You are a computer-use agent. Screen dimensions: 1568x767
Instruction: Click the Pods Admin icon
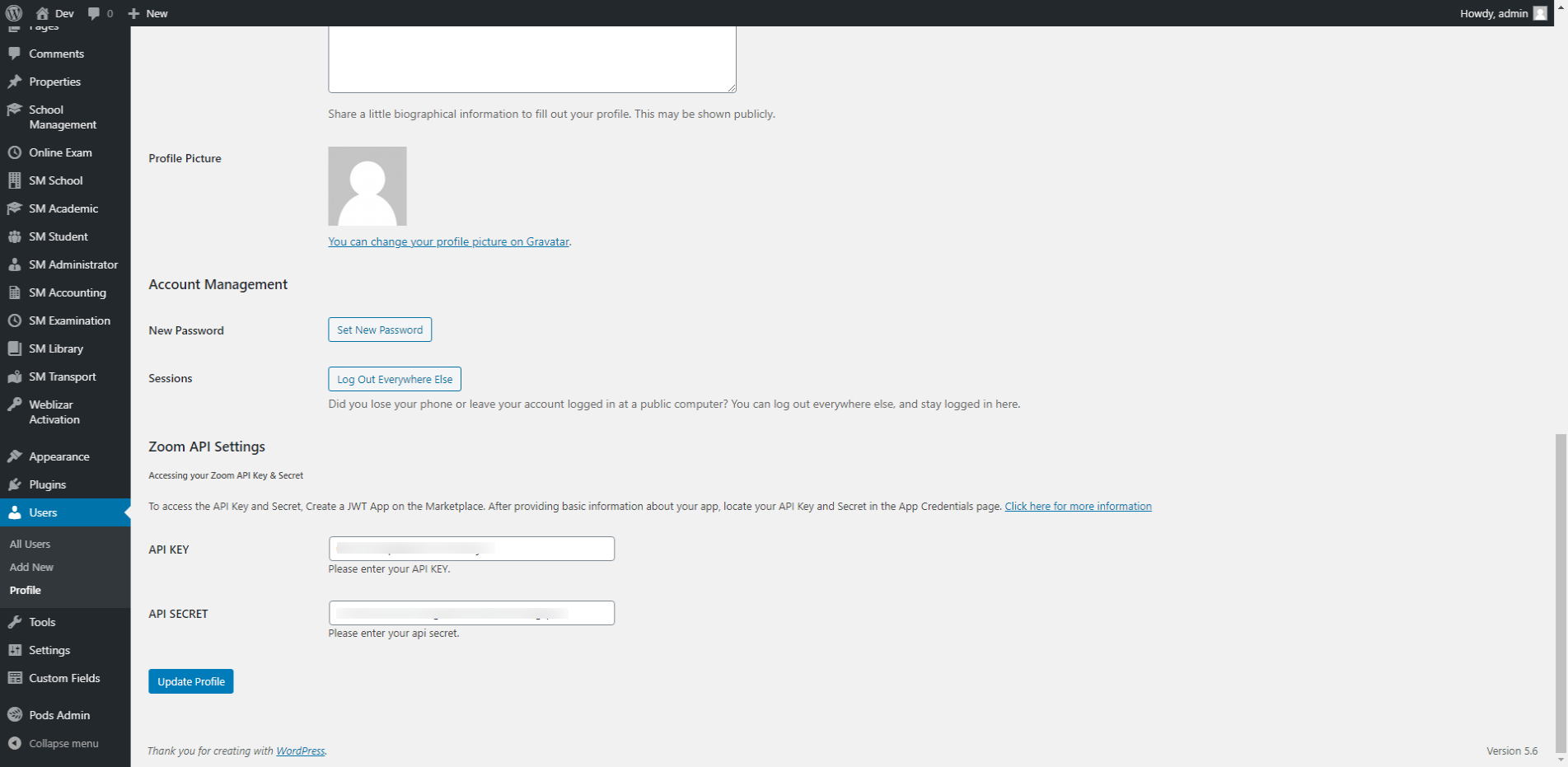[15, 715]
